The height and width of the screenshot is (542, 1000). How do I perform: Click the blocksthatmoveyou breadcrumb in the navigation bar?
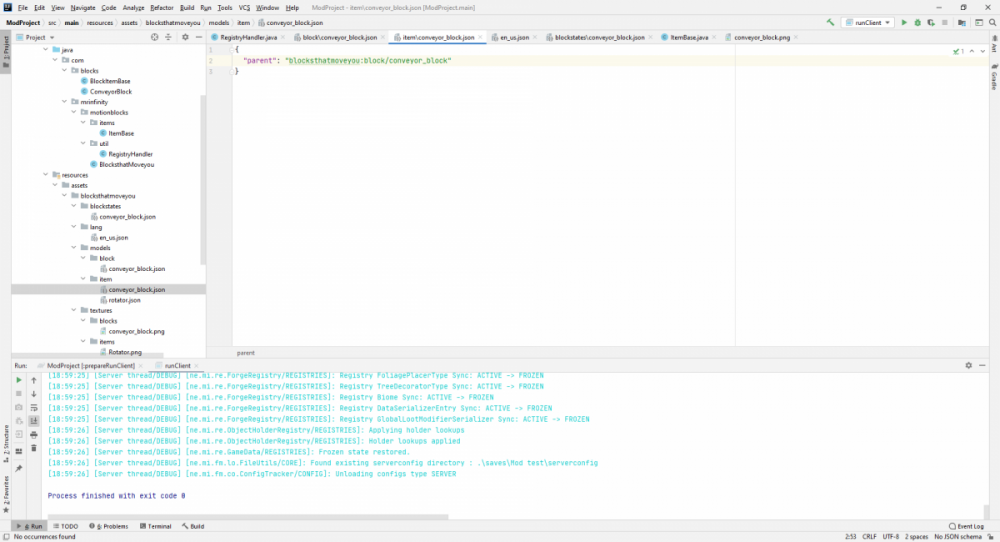click(173, 22)
